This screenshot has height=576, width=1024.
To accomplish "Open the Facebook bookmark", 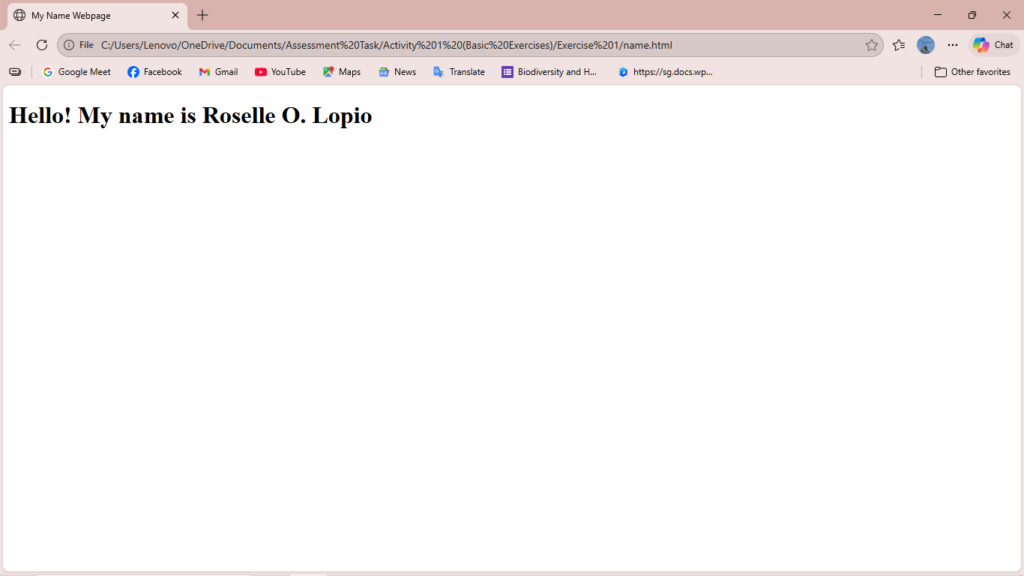I will point(155,72).
